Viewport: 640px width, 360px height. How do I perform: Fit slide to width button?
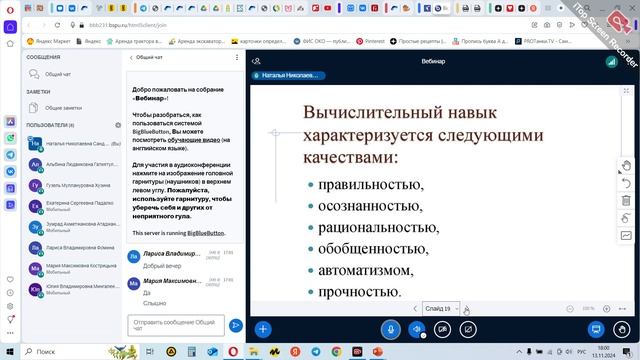point(622,309)
